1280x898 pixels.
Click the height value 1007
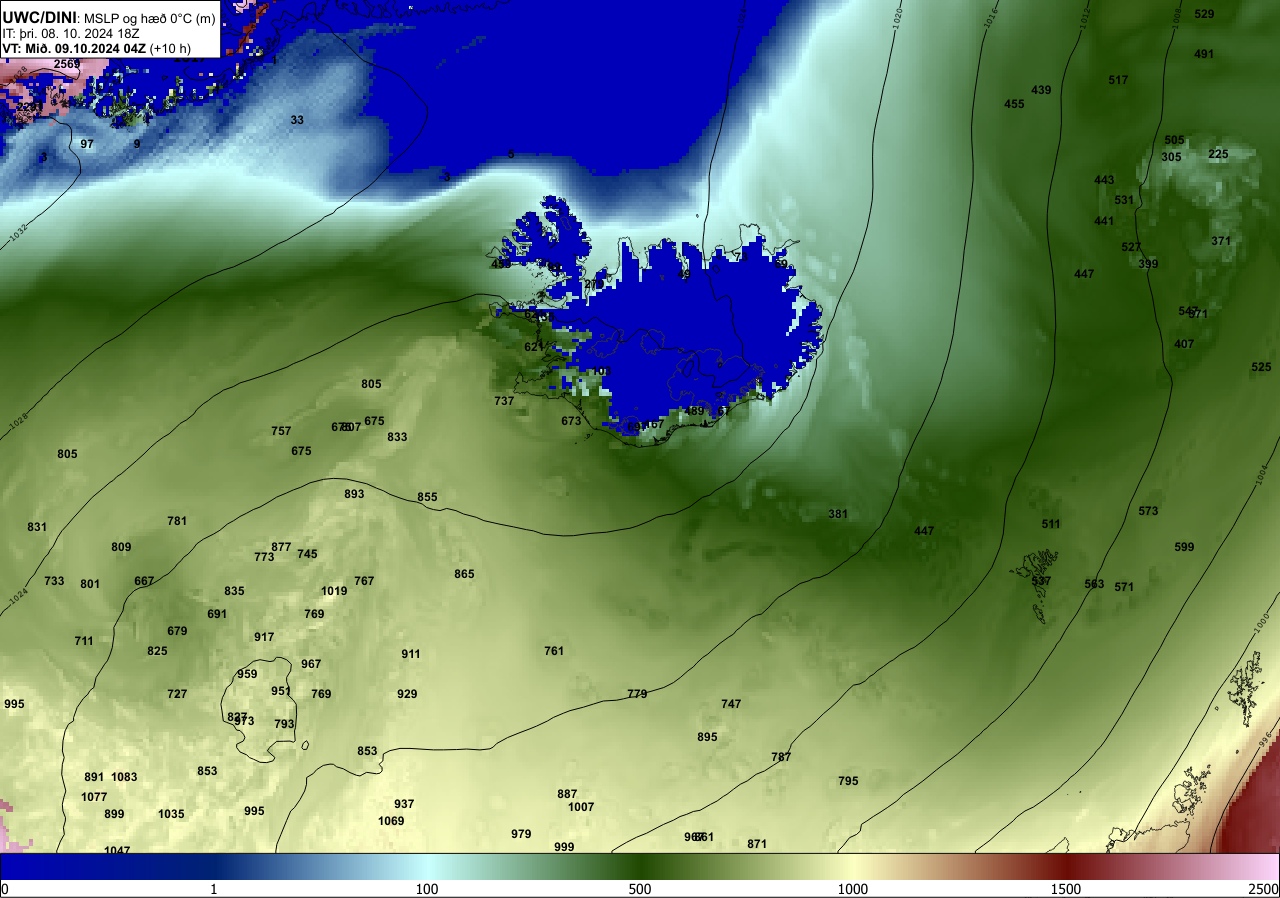point(581,807)
